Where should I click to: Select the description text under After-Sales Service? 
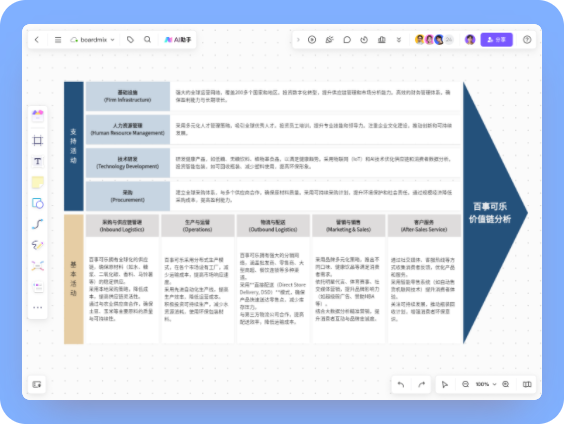[x=423, y=289]
